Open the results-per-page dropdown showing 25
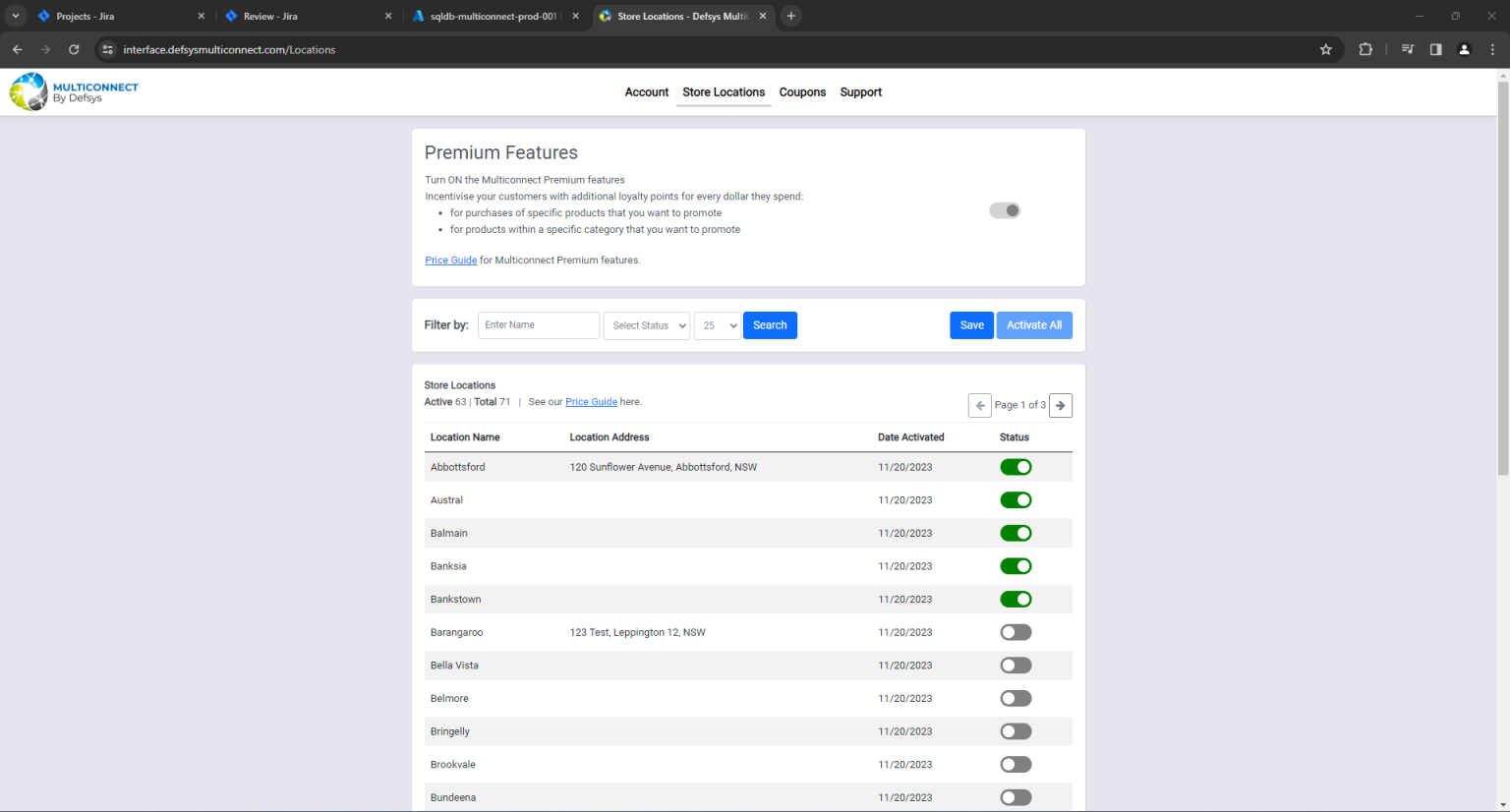The width and height of the screenshot is (1510, 812). tap(717, 324)
